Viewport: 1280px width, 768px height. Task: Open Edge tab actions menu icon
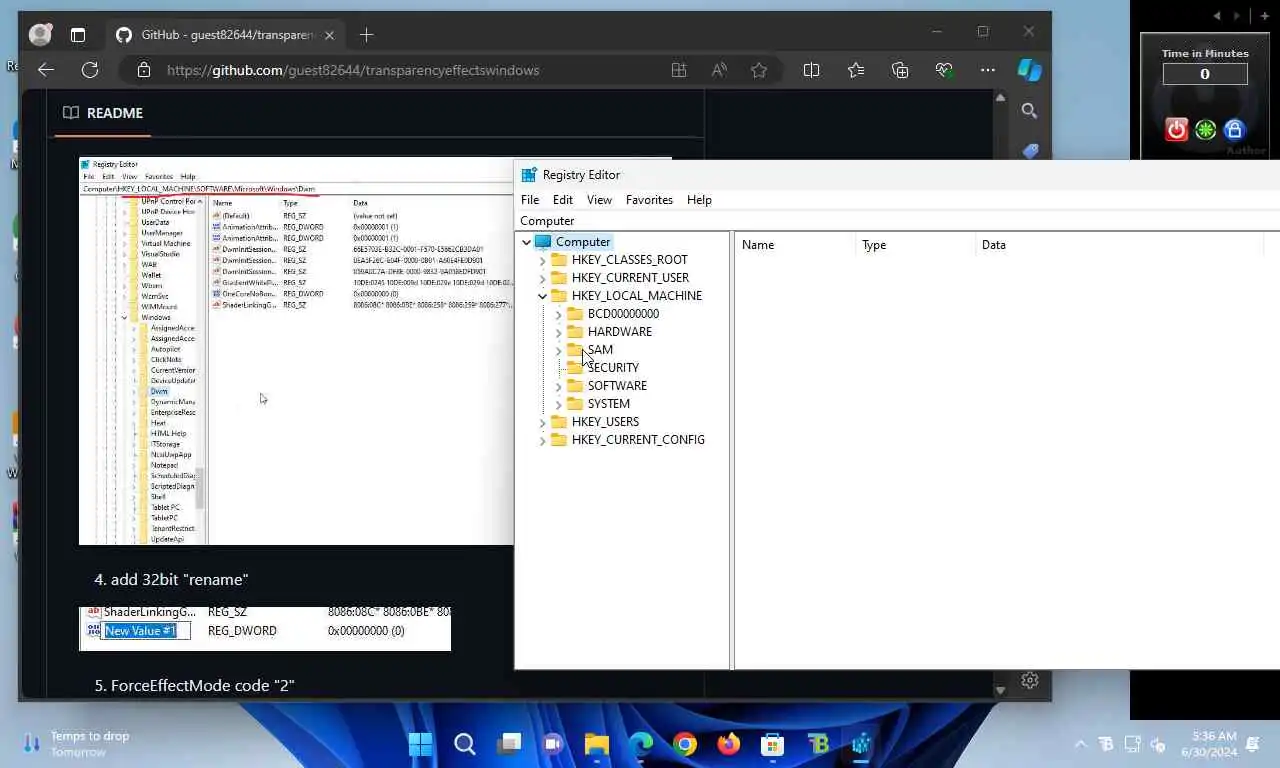pos(78,35)
